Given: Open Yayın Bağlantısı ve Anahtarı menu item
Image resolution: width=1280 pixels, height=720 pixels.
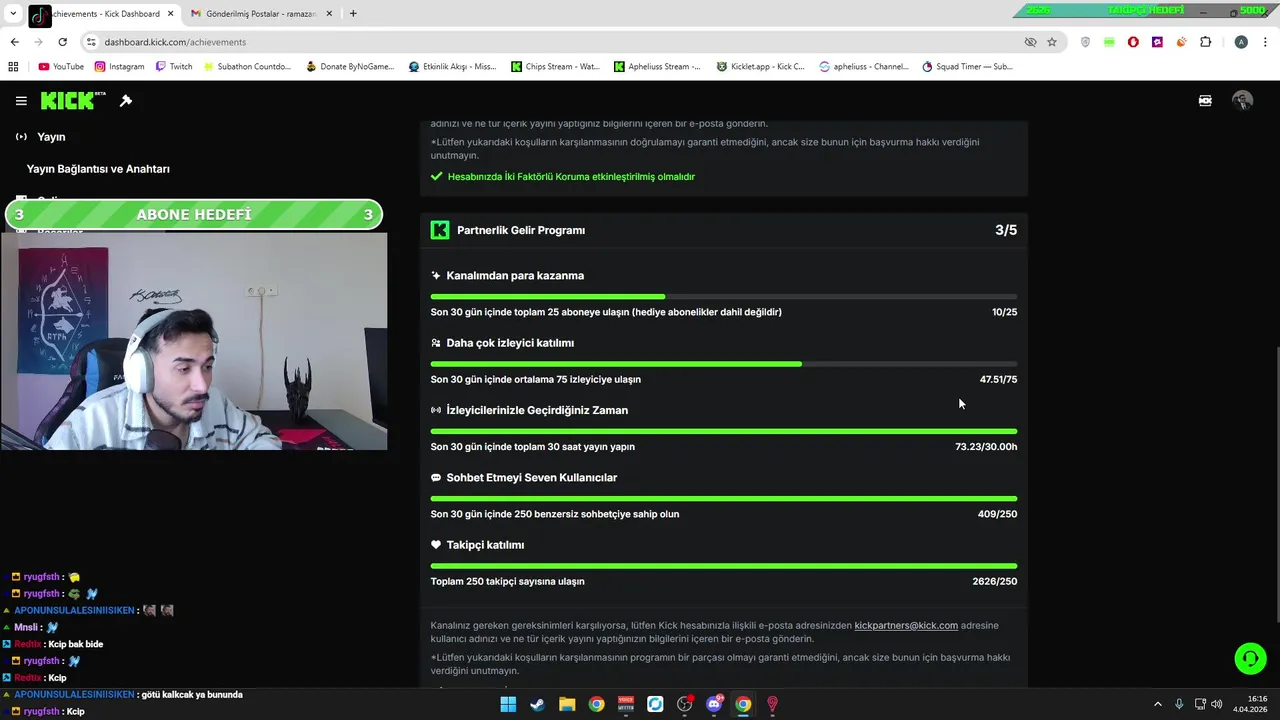Looking at the screenshot, I should (98, 169).
